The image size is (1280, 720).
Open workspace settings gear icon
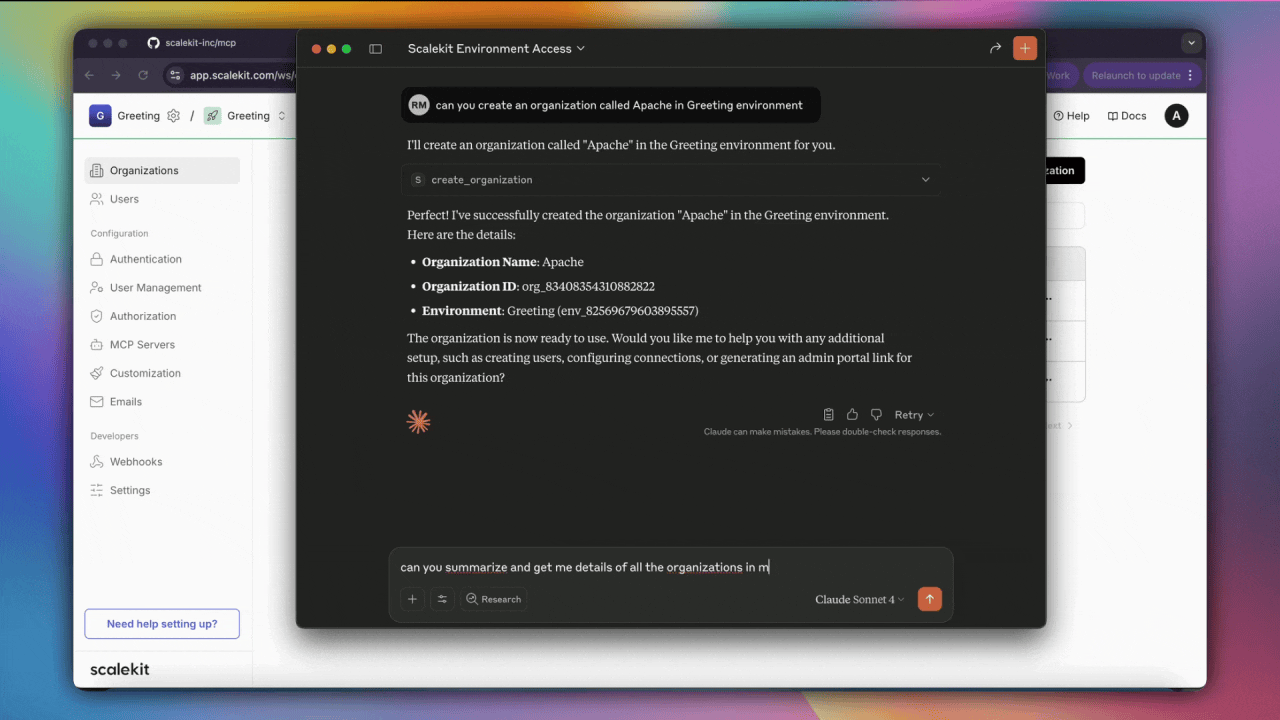173,116
